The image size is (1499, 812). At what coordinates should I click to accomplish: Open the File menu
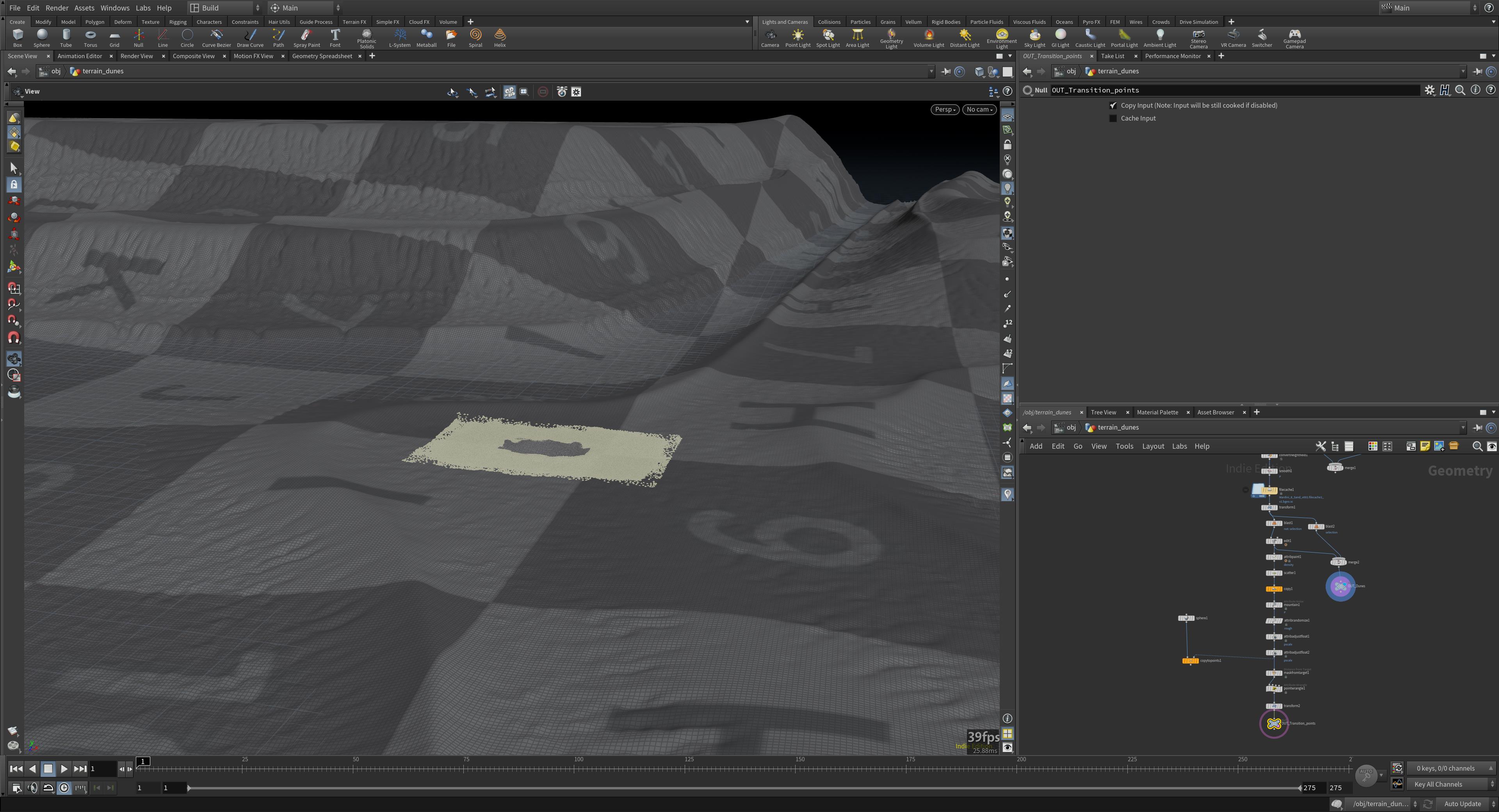pyautogui.click(x=14, y=7)
